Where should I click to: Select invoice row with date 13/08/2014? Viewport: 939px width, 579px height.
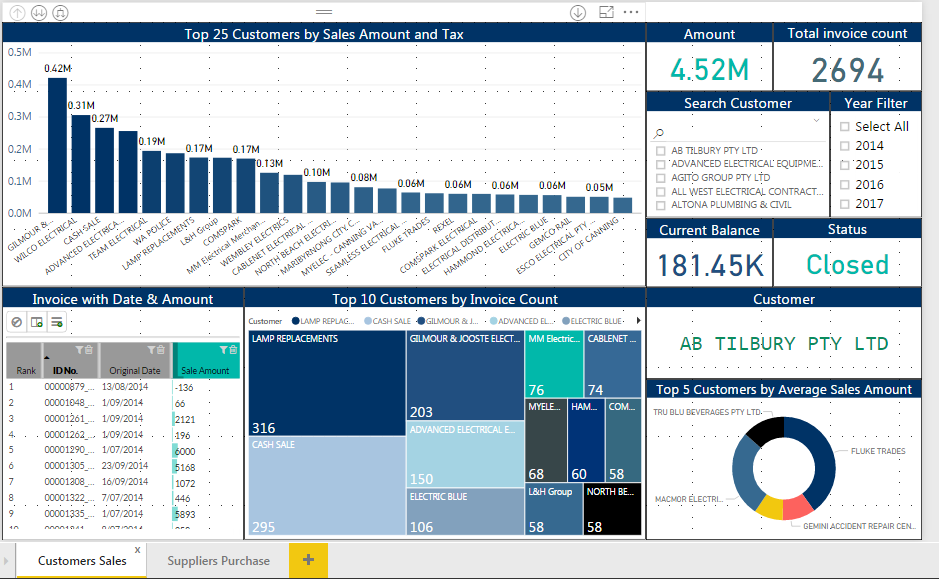[x=123, y=387]
